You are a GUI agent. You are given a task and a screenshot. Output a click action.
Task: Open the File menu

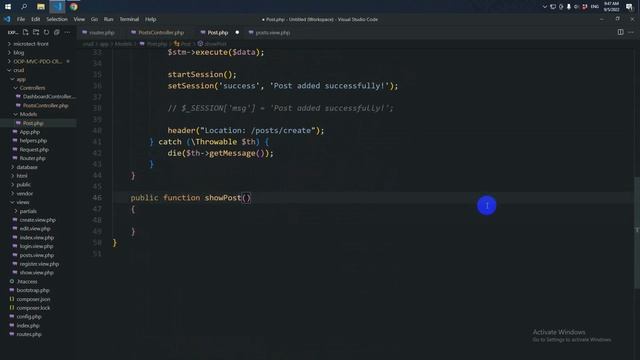21,19
